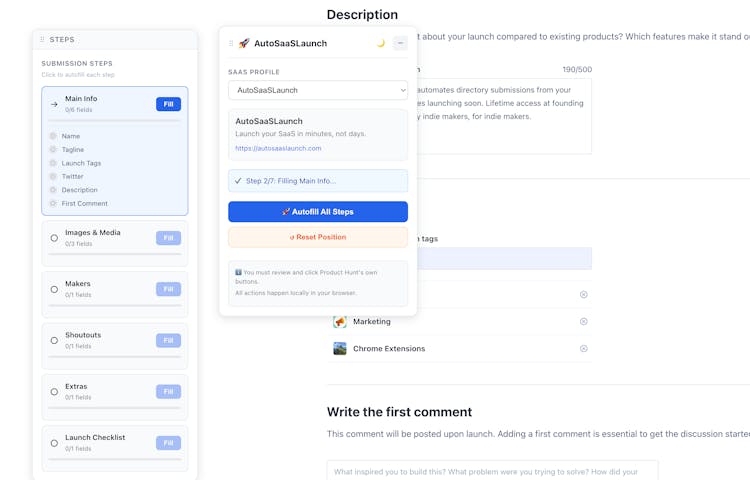The width and height of the screenshot is (750, 480).
Task: Select the Launch Checklist step
Action: pos(54,442)
